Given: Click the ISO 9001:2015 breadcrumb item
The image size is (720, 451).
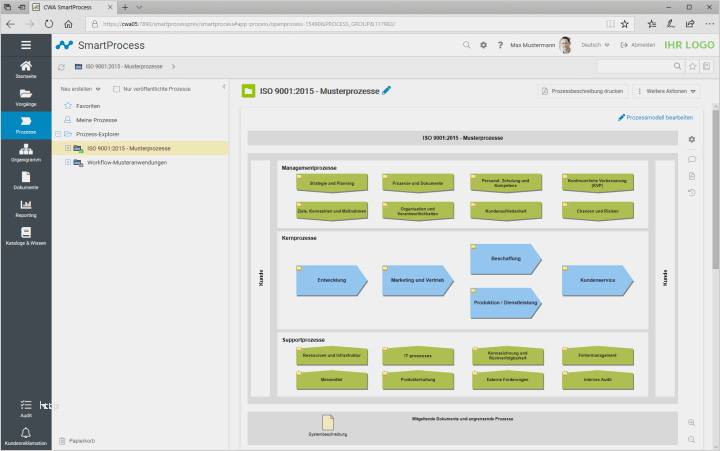Looking at the screenshot, I should 124,67.
